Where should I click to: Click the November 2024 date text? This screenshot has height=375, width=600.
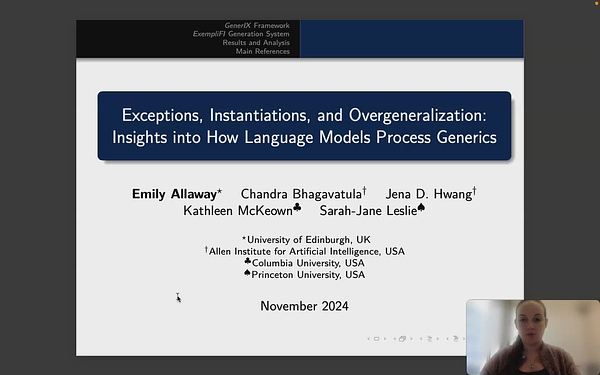coord(304,306)
